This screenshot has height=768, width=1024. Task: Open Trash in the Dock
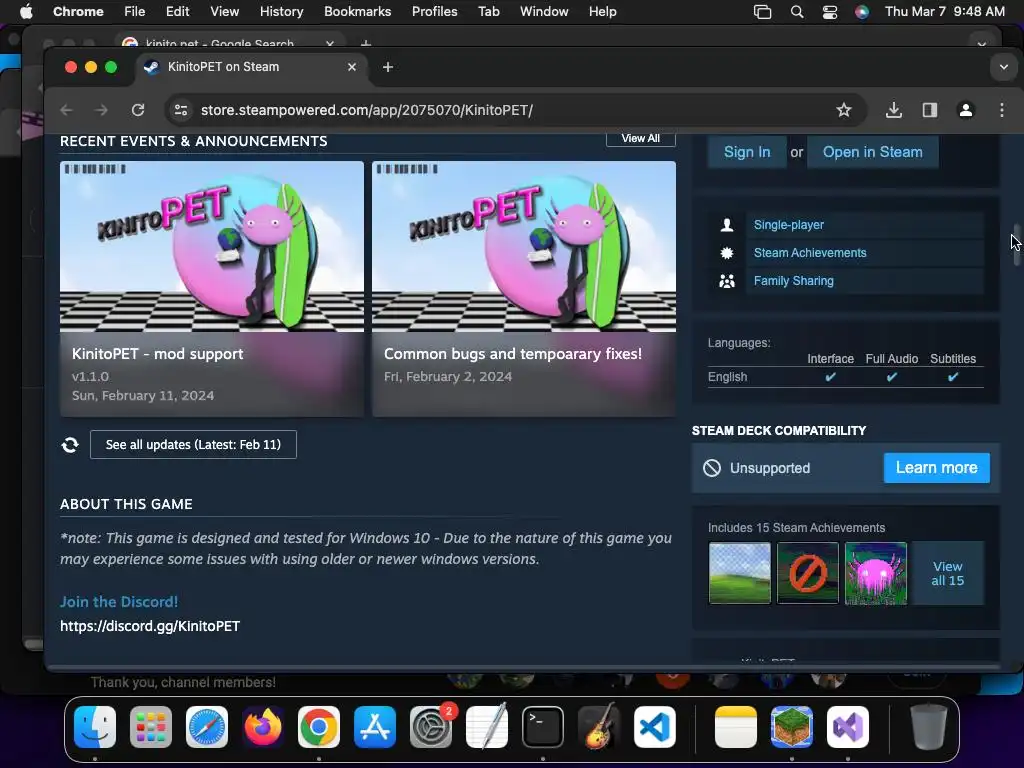click(929, 727)
